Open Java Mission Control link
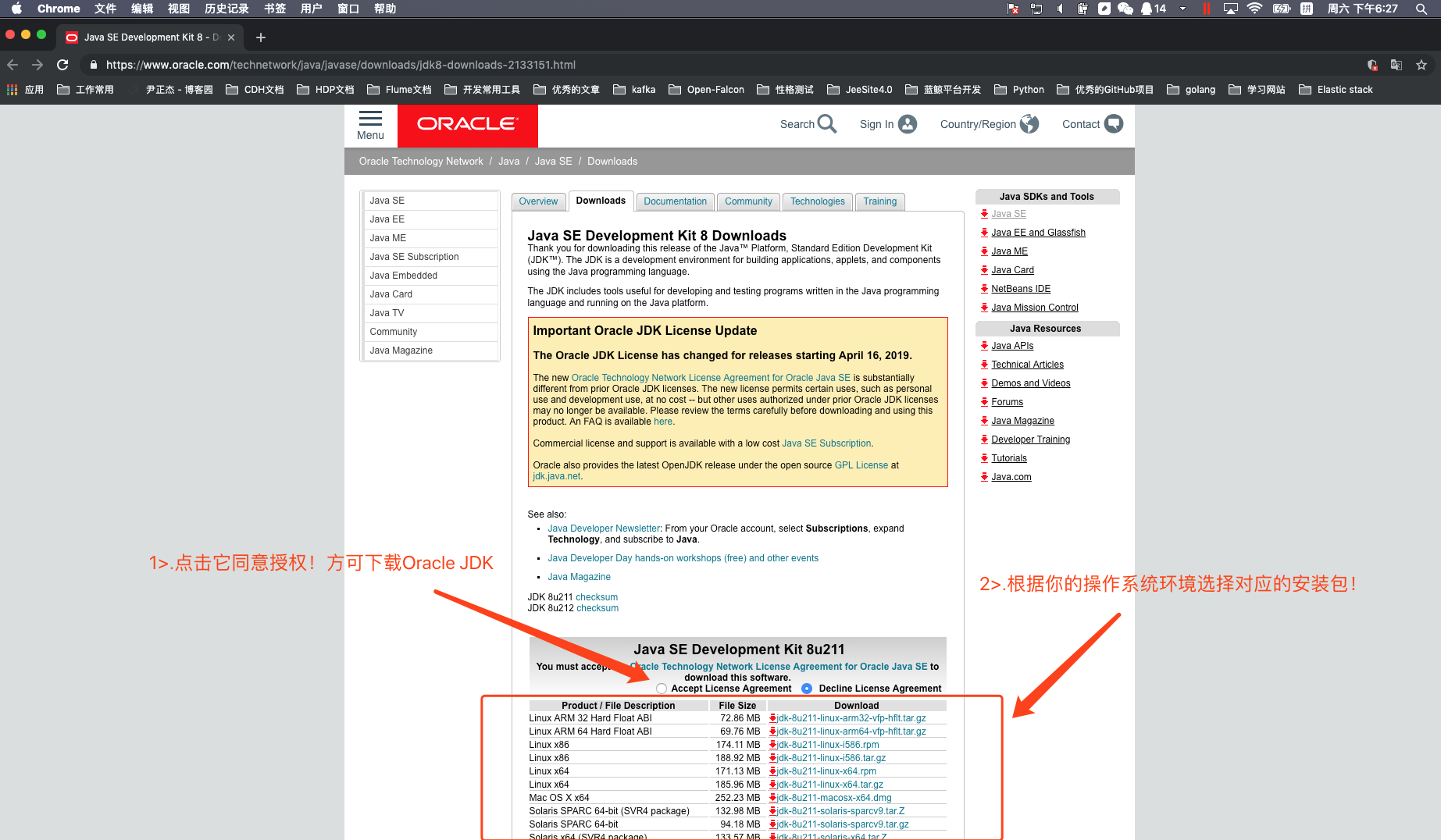 click(1035, 308)
